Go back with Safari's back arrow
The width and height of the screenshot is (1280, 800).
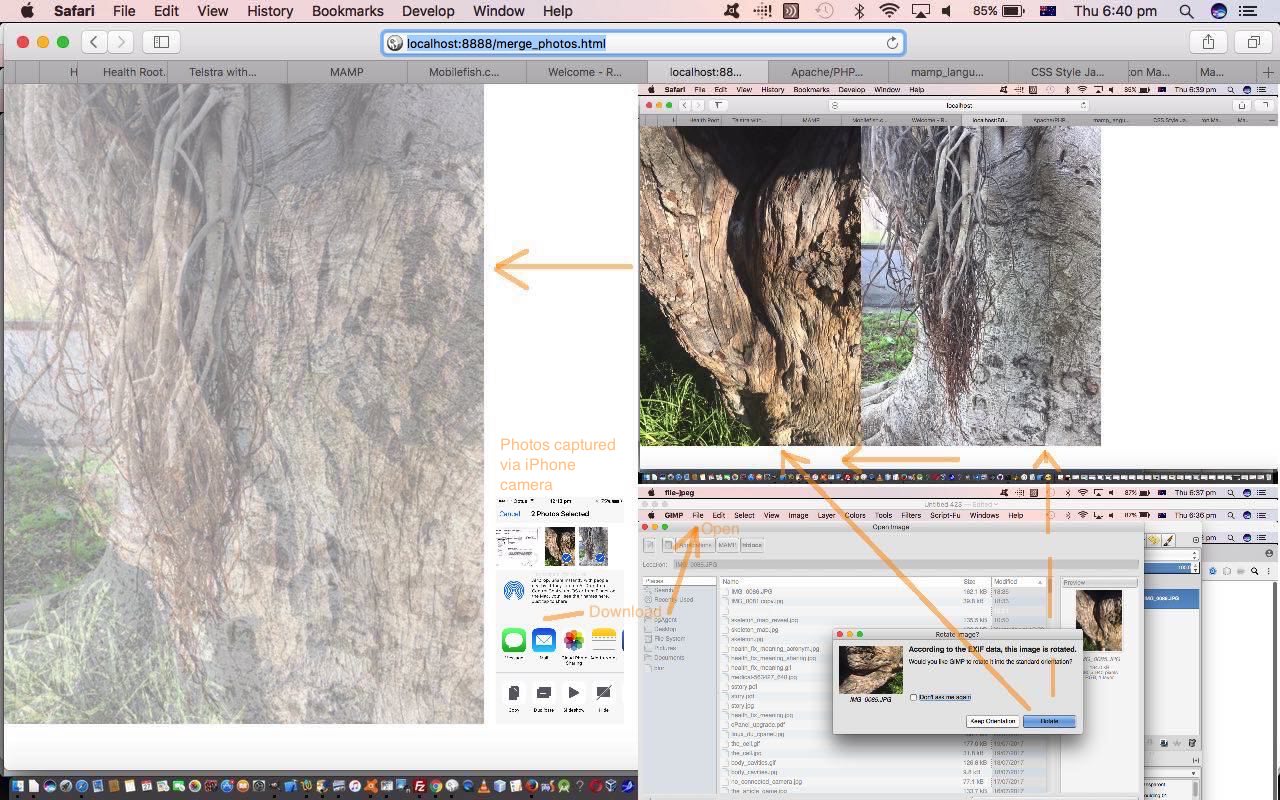[x=94, y=42]
